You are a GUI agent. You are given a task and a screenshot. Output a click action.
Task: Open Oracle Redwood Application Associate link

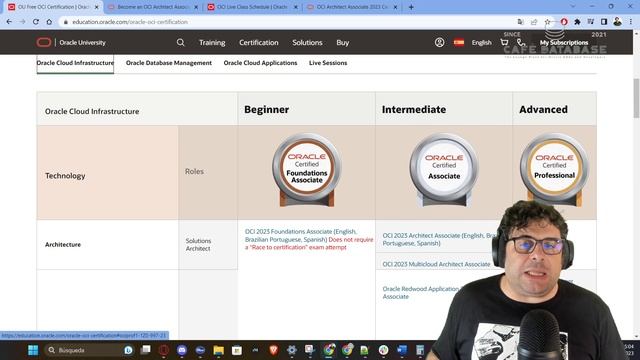pyautogui.click(x=420, y=293)
